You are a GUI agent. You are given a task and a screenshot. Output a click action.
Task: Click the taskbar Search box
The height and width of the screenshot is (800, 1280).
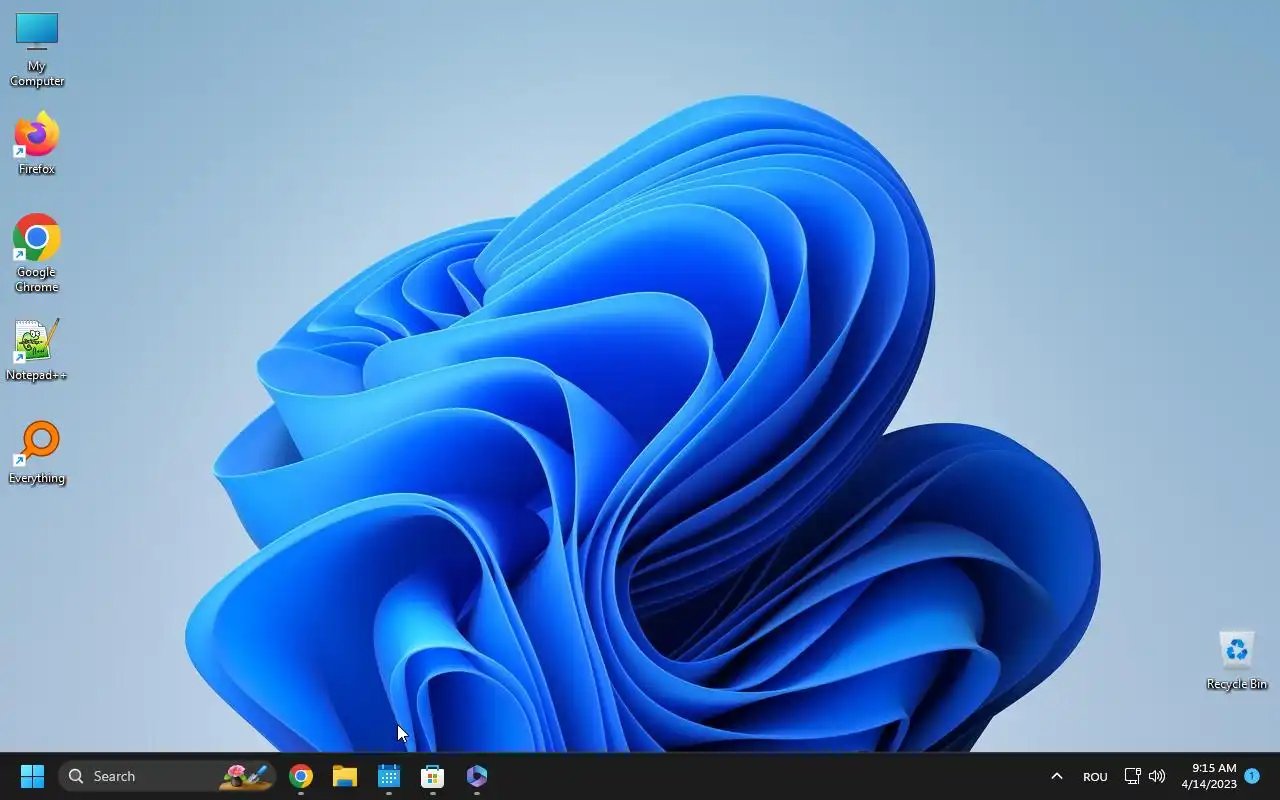pyautogui.click(x=167, y=776)
